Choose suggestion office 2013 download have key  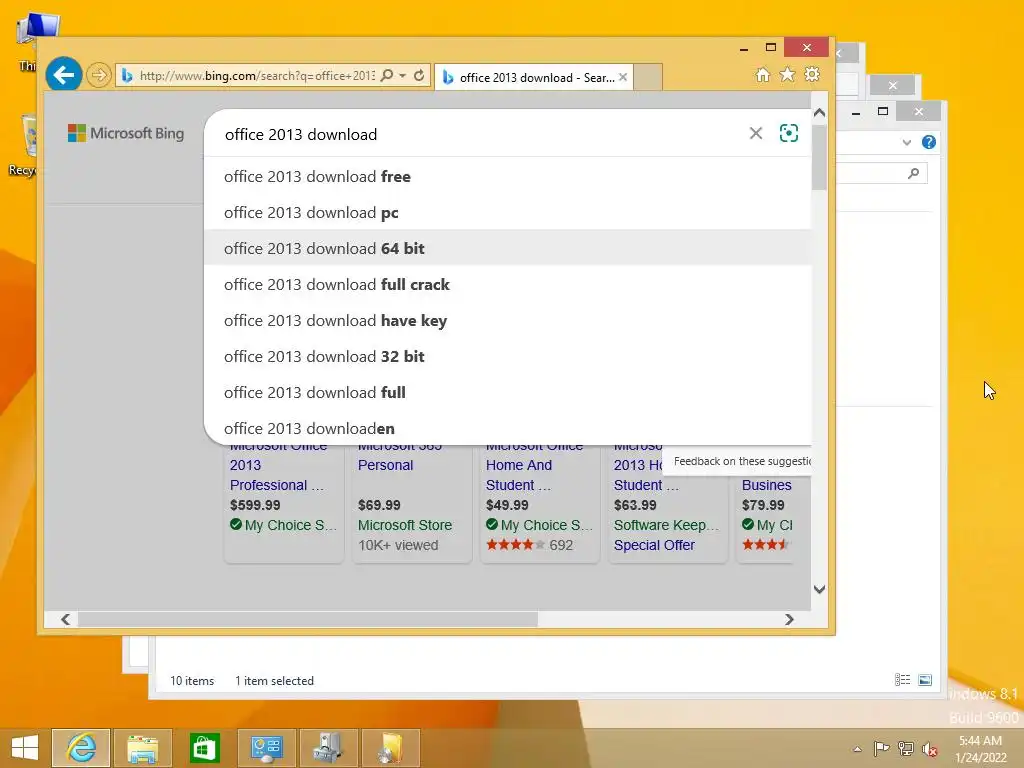pos(507,320)
